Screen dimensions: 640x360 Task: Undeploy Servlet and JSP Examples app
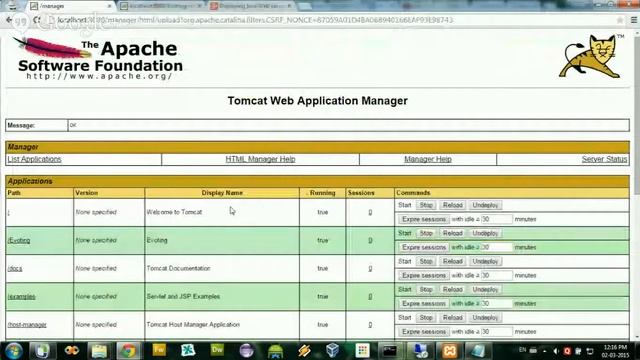coord(485,290)
